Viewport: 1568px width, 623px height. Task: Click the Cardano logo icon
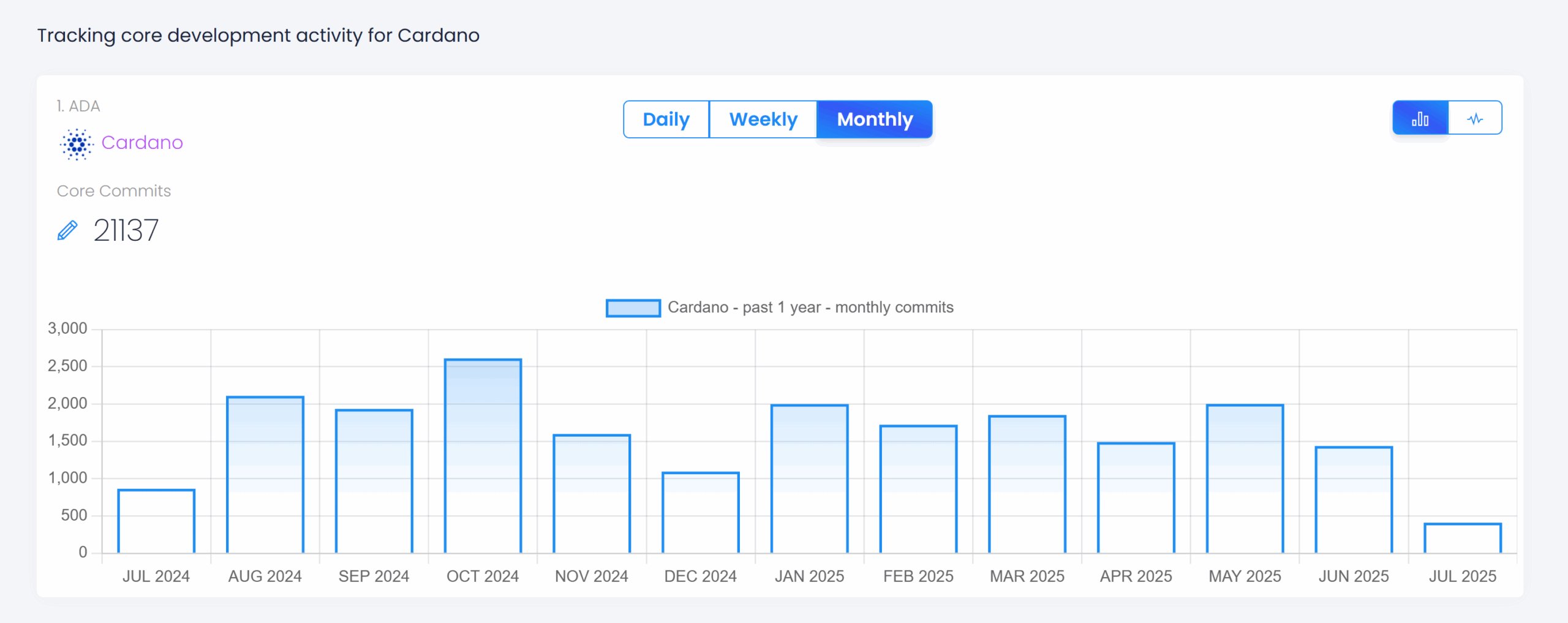point(77,144)
